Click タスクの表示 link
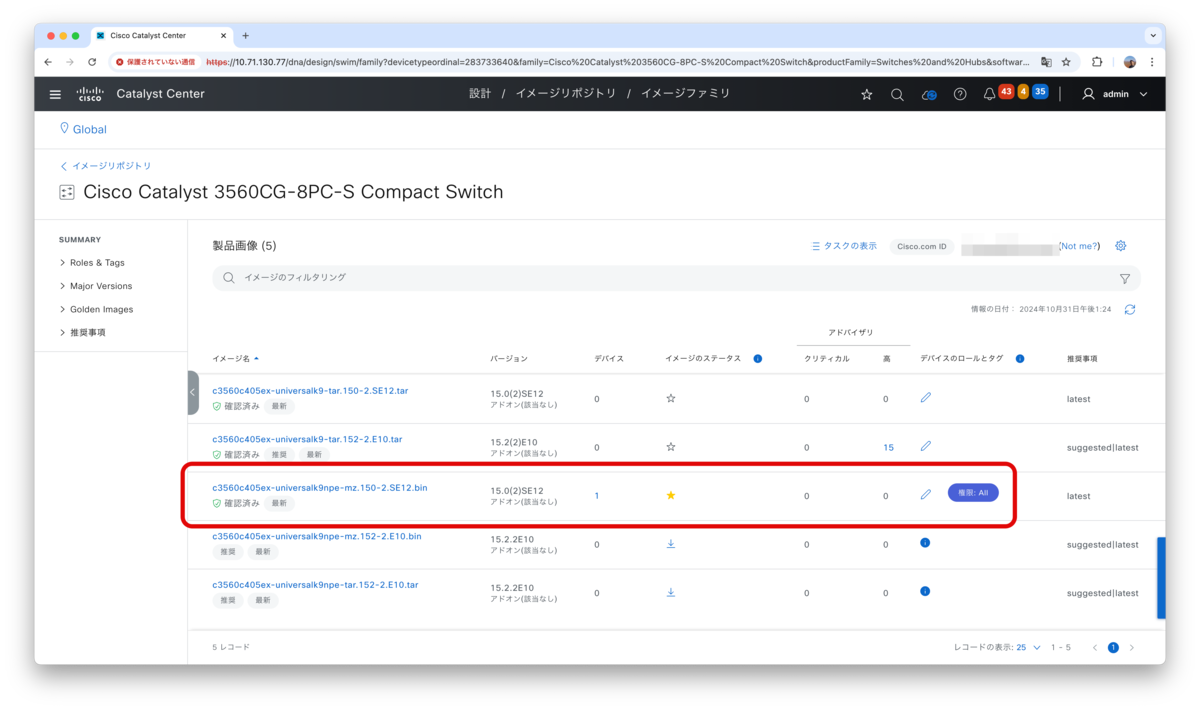 pyautogui.click(x=844, y=246)
